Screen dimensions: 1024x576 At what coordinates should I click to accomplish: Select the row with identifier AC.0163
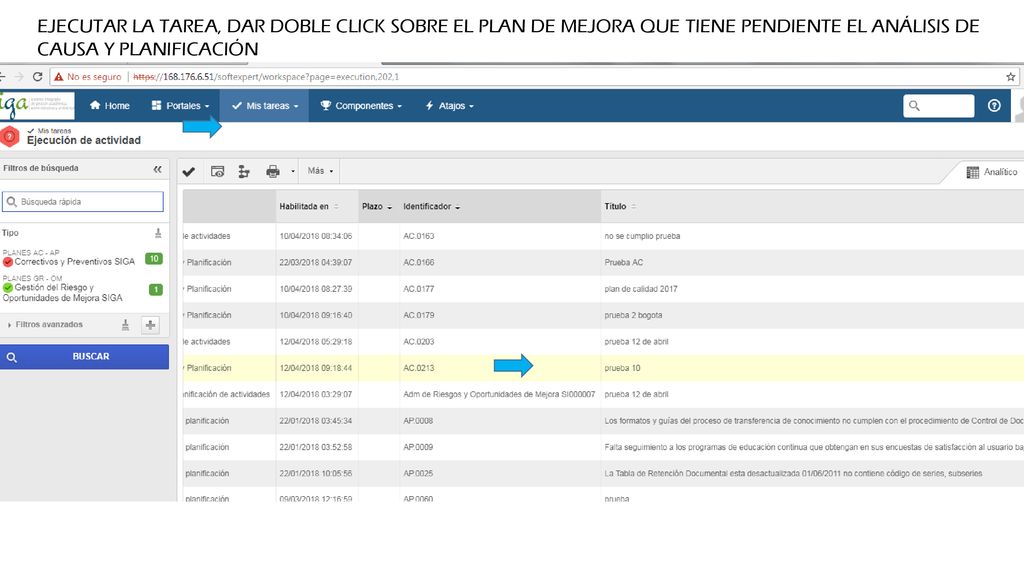tap(603, 236)
